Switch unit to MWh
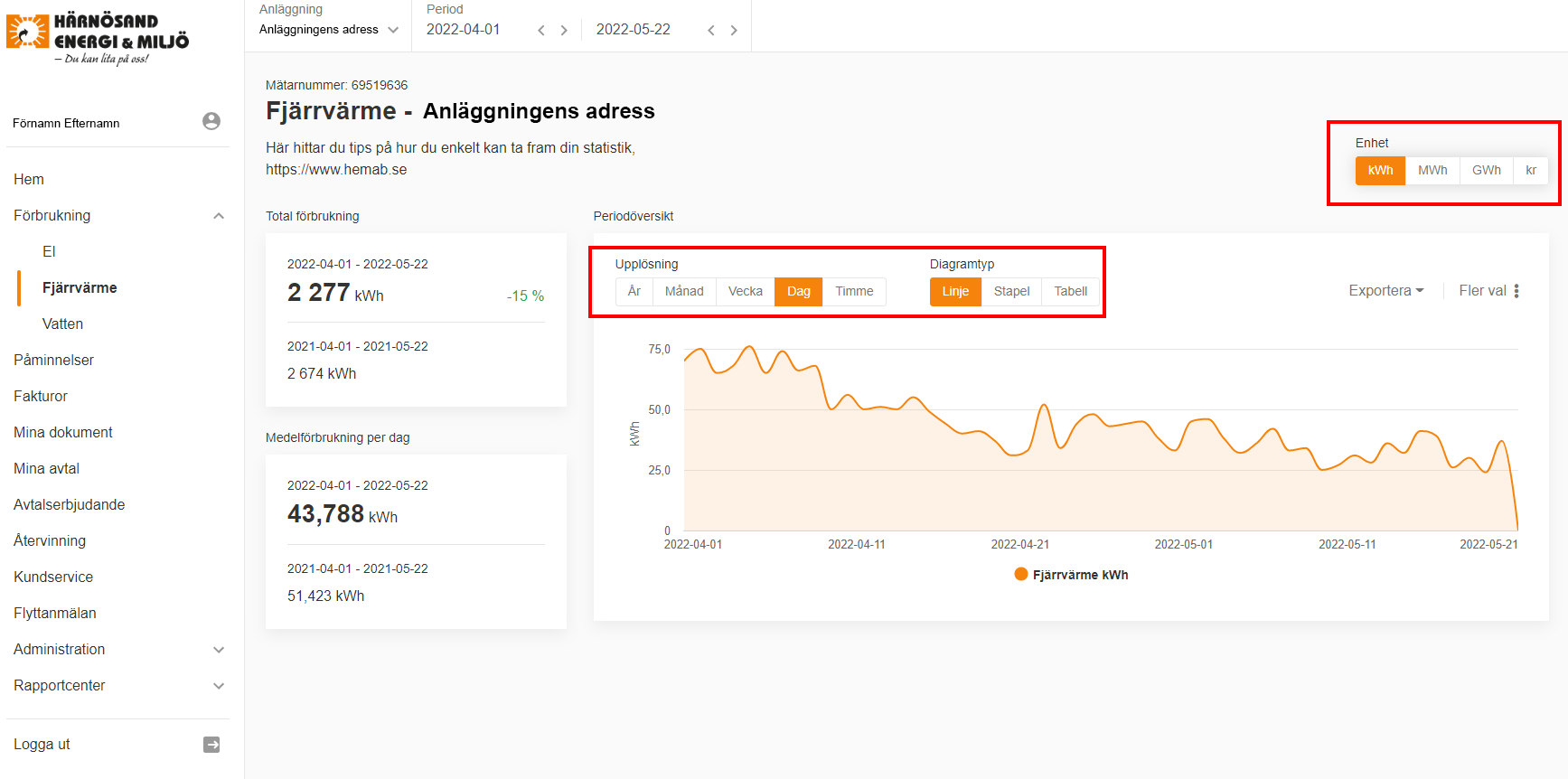 click(x=1432, y=170)
